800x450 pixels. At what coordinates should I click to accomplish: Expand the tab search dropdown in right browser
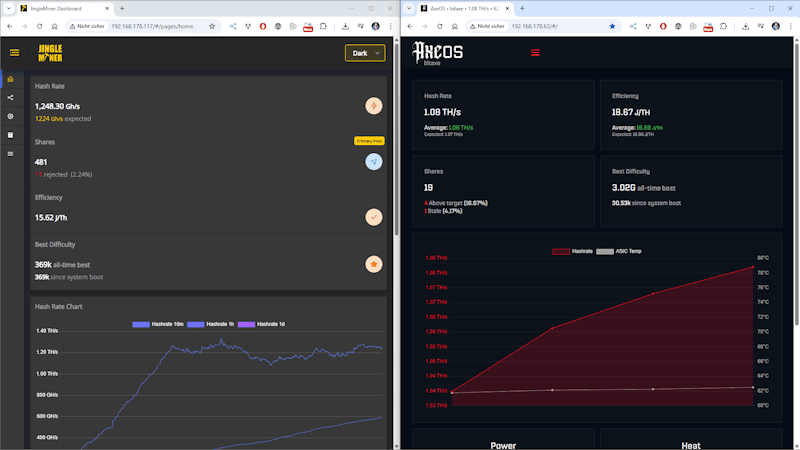(x=408, y=8)
